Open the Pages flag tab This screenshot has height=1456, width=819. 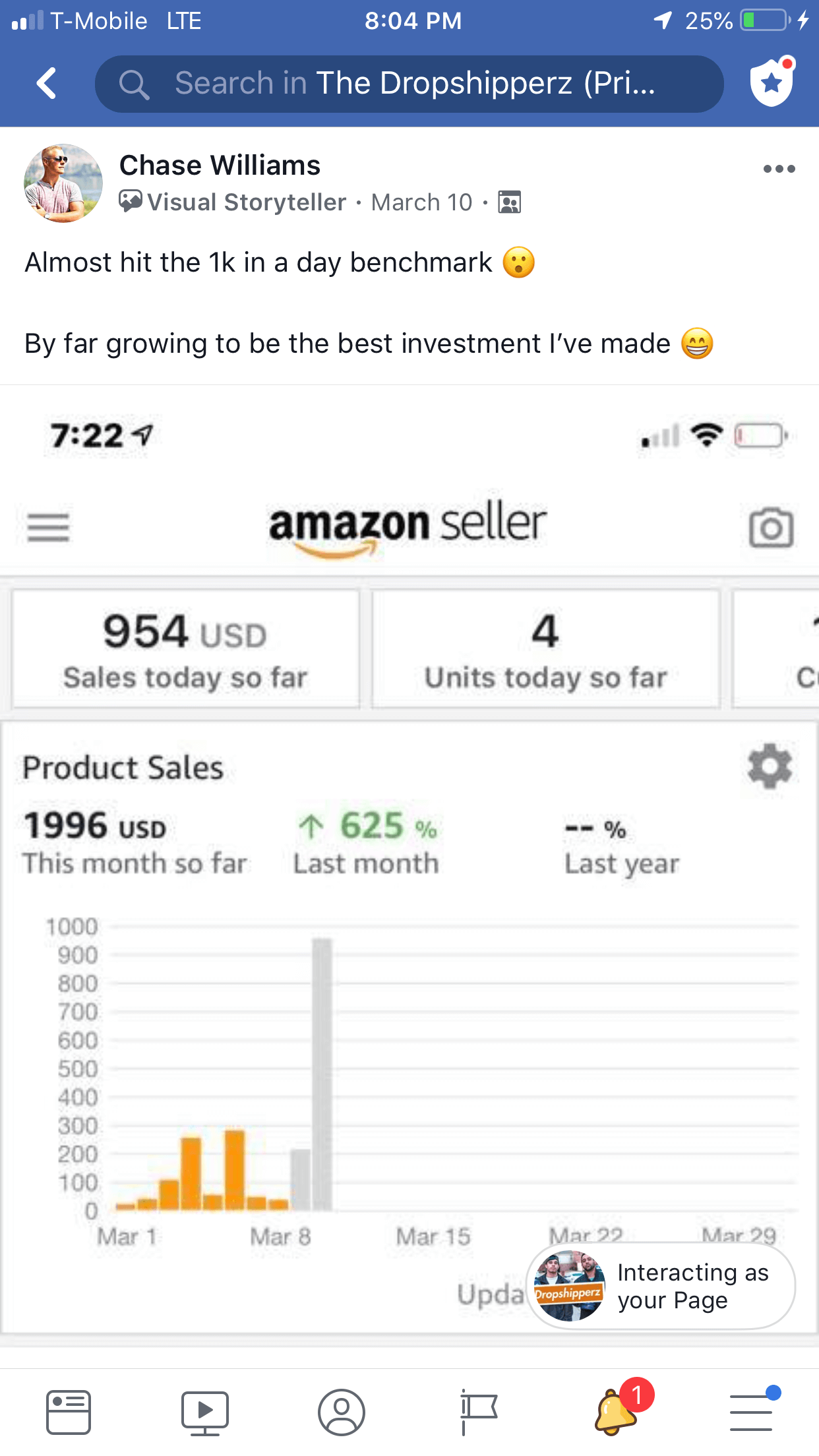[478, 1412]
